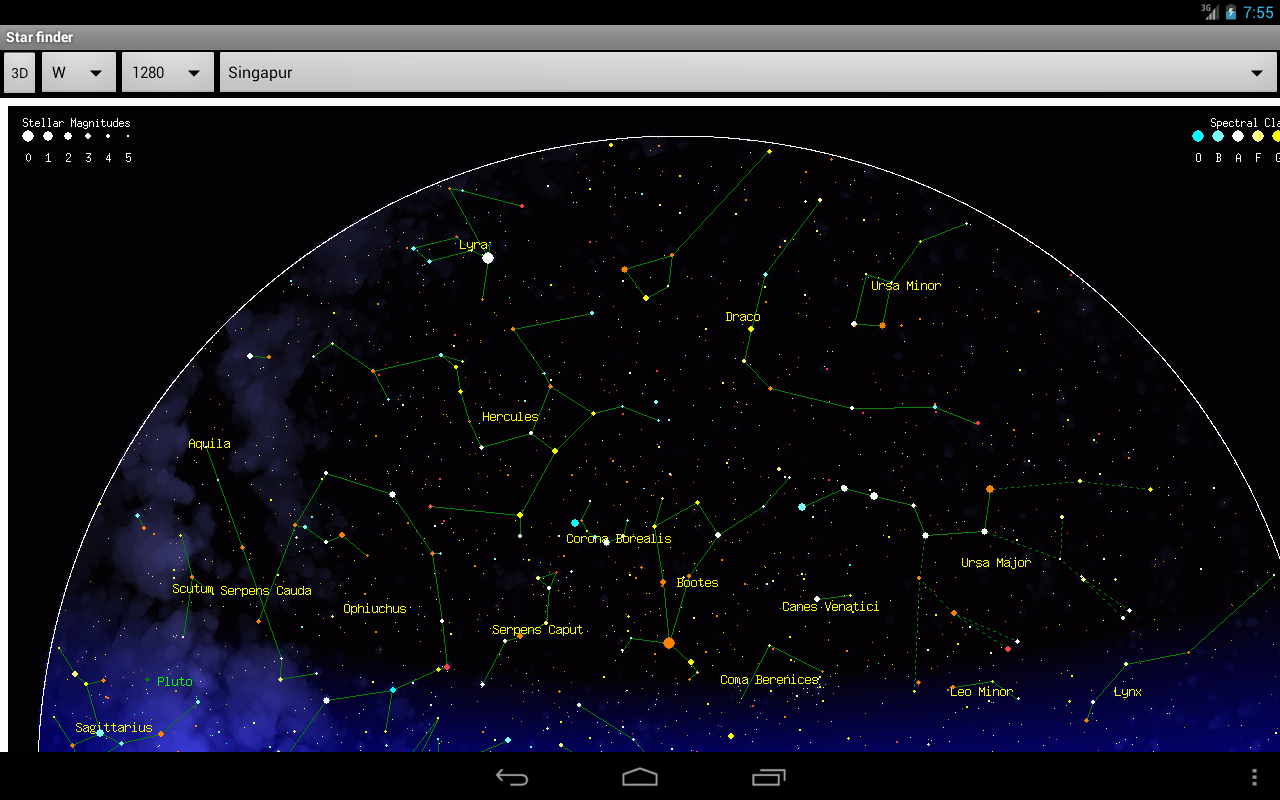Select the magnitude 1 legend dot
The width and height of the screenshot is (1280, 800).
click(48, 136)
